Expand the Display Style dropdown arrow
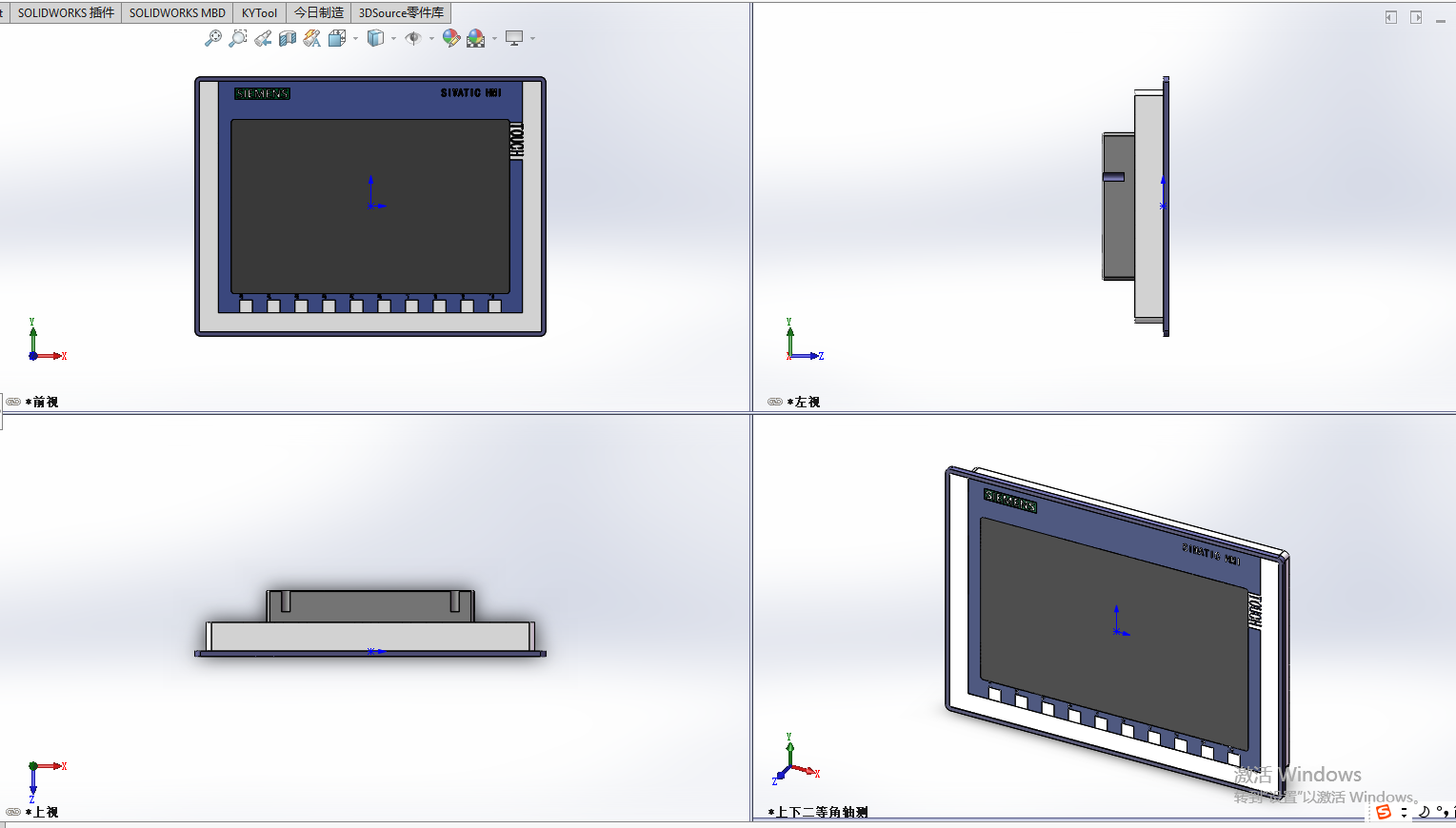Image resolution: width=1456 pixels, height=828 pixels. click(x=393, y=39)
